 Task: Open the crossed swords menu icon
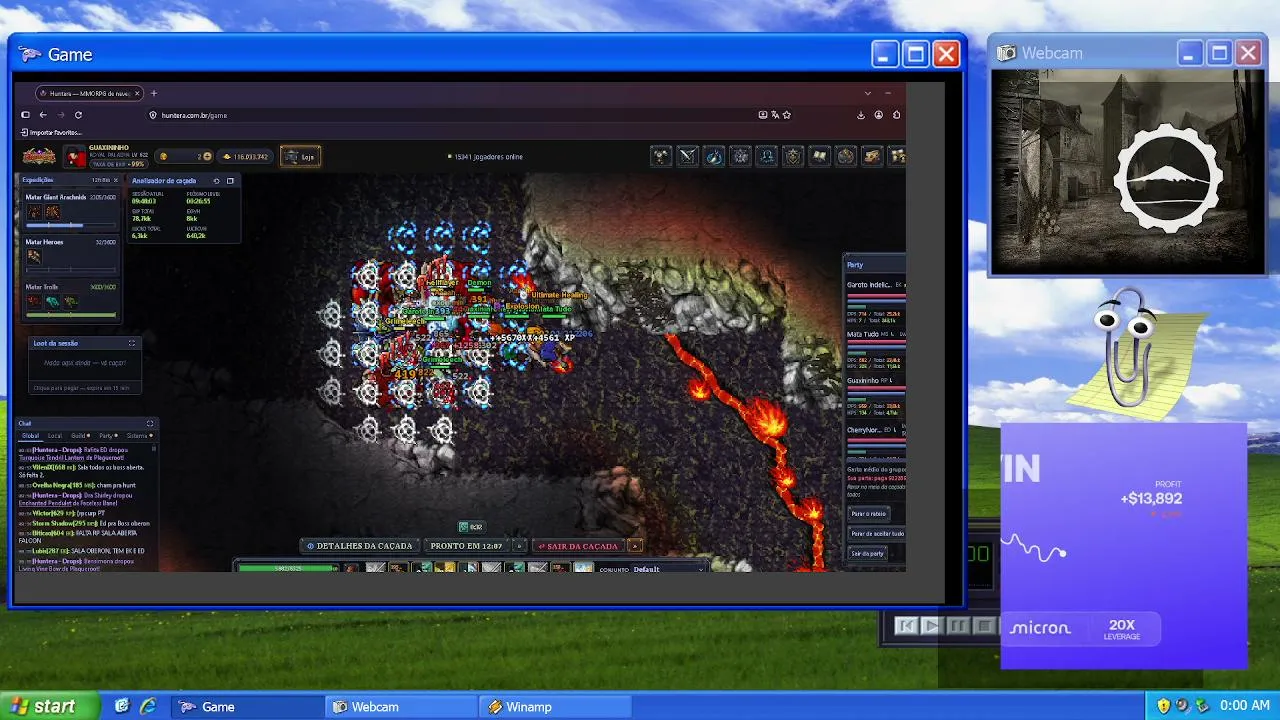(687, 156)
